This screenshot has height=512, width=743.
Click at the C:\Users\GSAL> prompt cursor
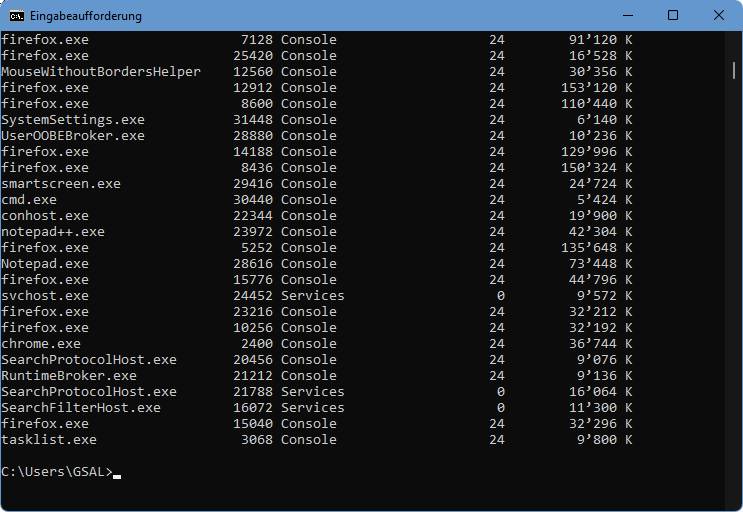coord(117,472)
